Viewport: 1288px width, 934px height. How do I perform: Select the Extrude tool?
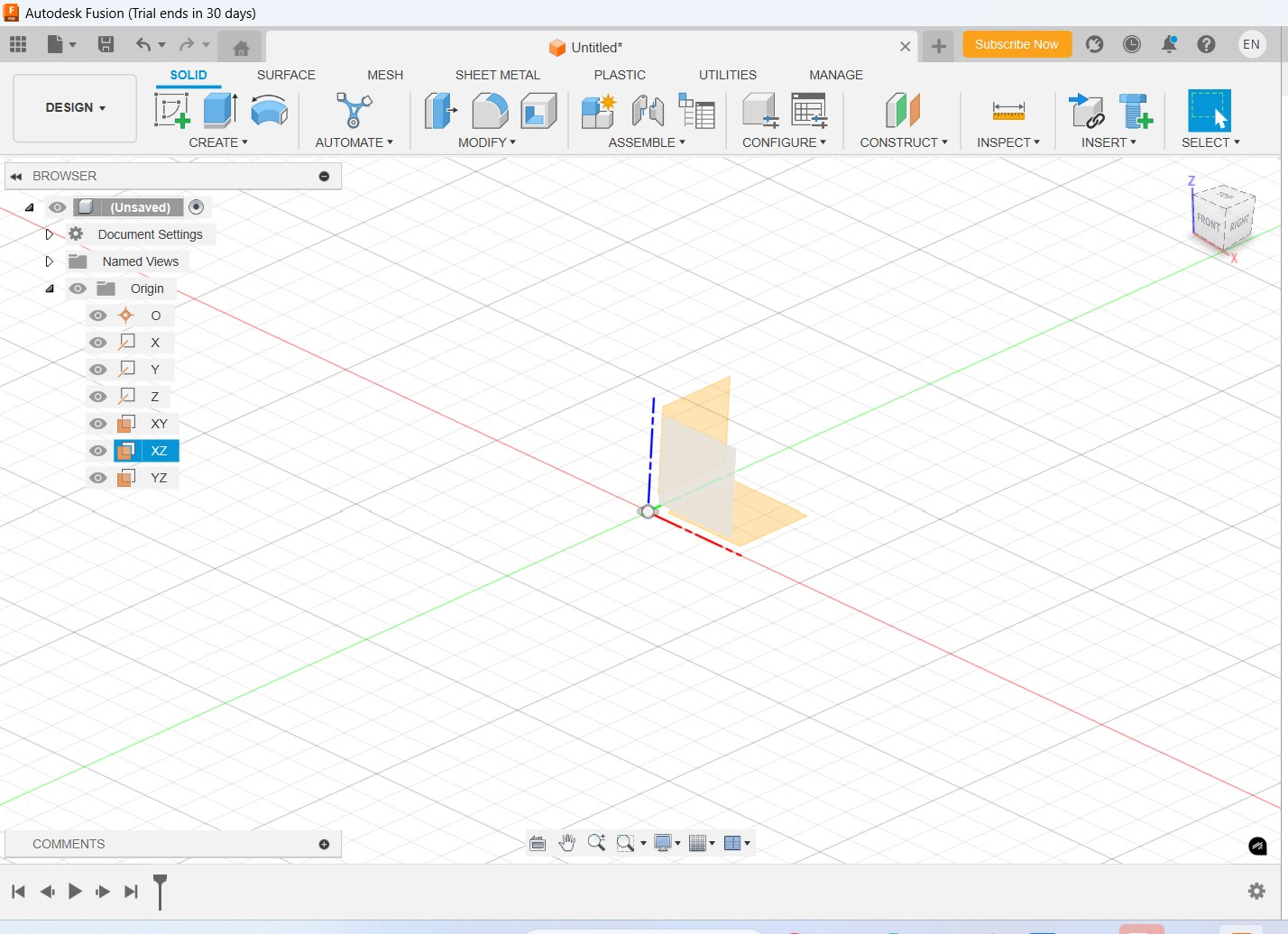220,110
